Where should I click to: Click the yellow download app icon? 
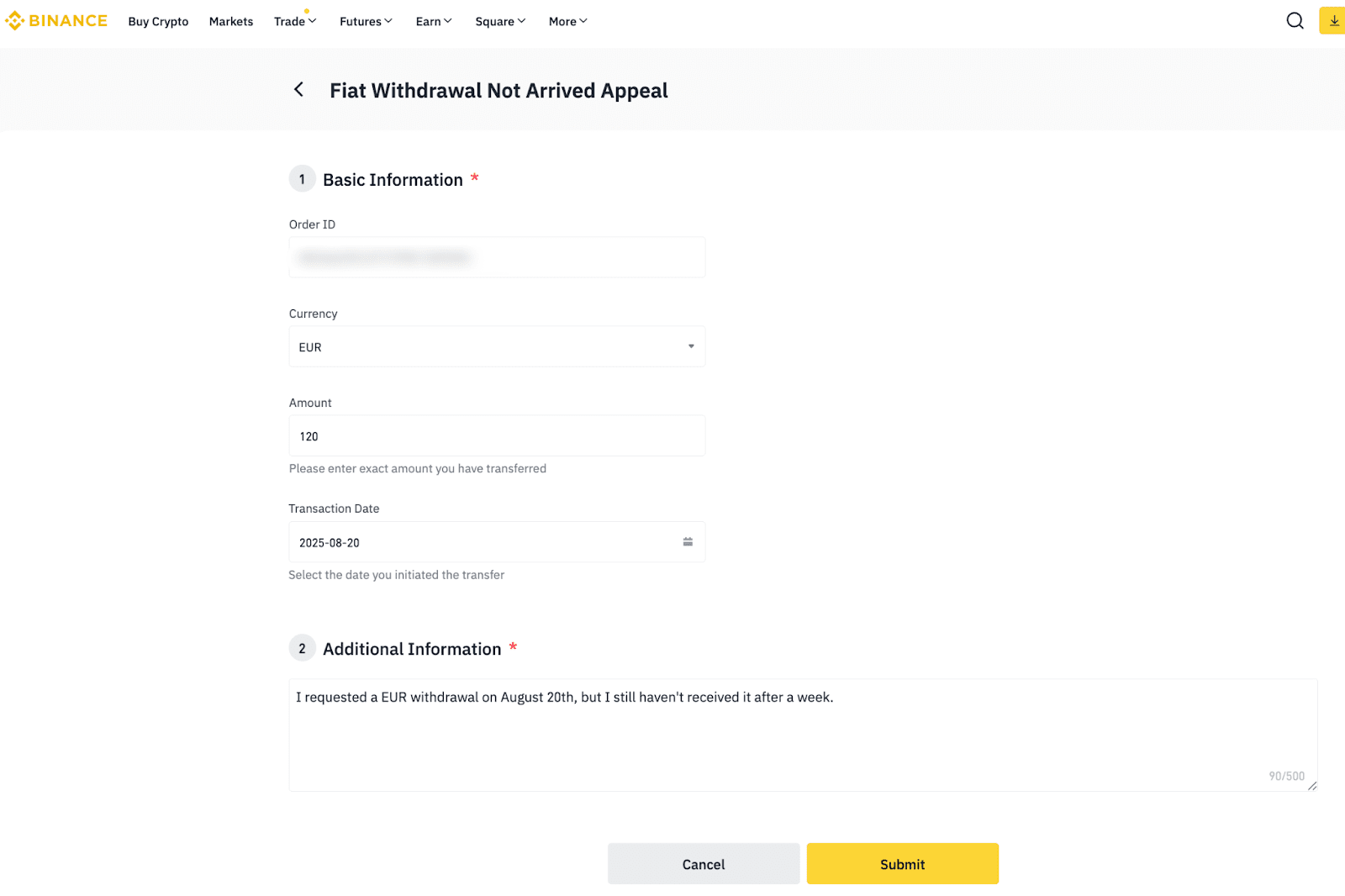(1332, 21)
